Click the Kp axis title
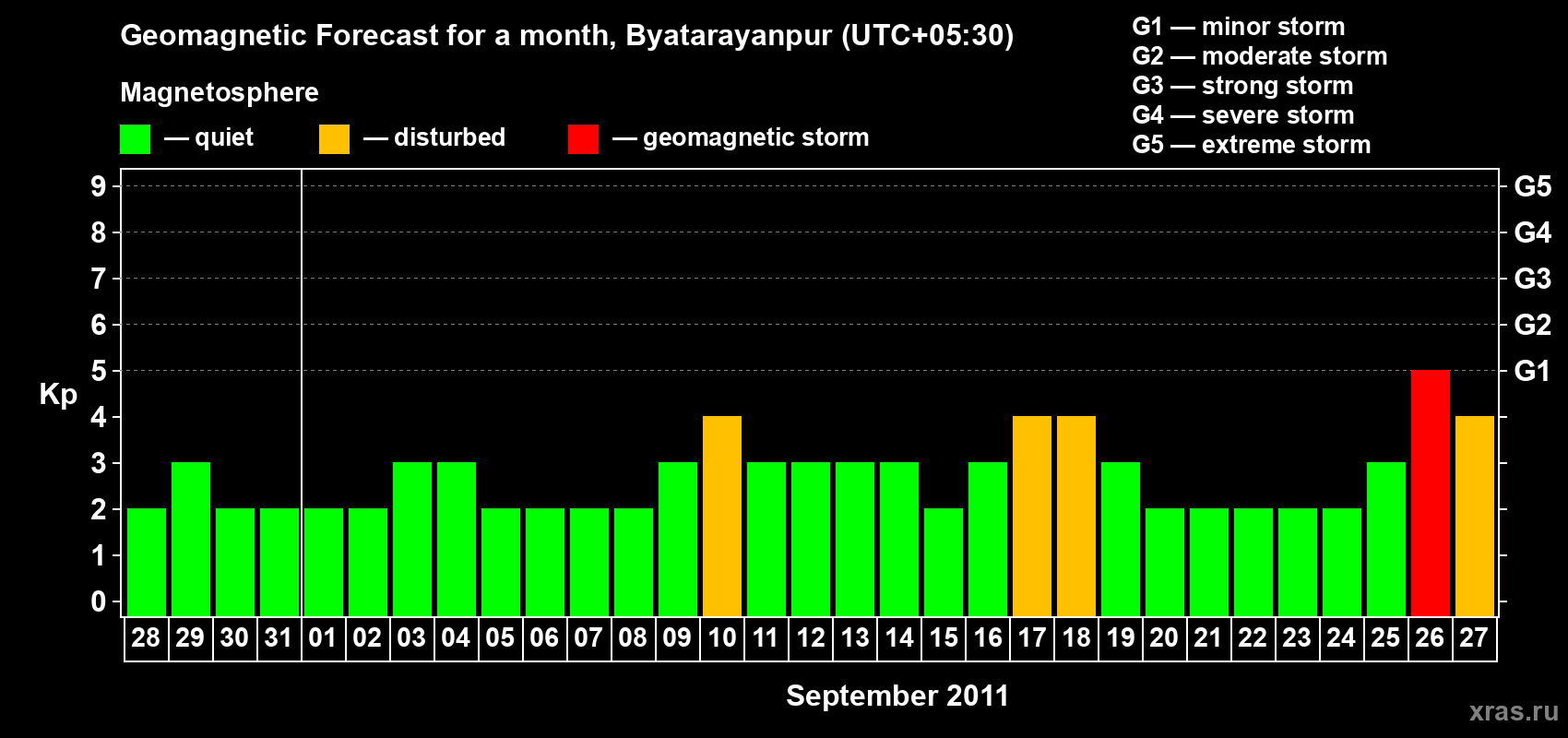 click(58, 395)
